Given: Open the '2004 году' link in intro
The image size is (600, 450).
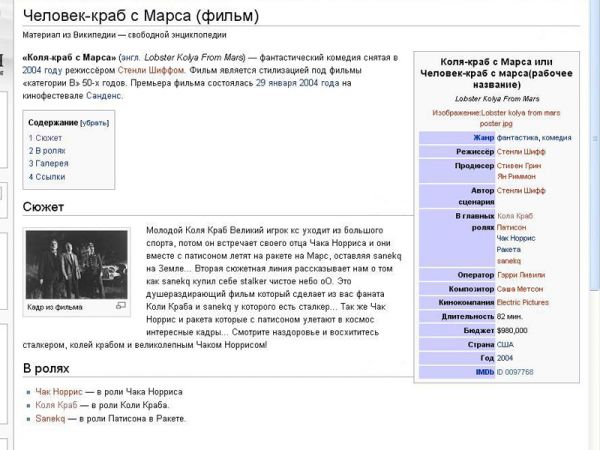Looking at the screenshot, I should point(42,70).
